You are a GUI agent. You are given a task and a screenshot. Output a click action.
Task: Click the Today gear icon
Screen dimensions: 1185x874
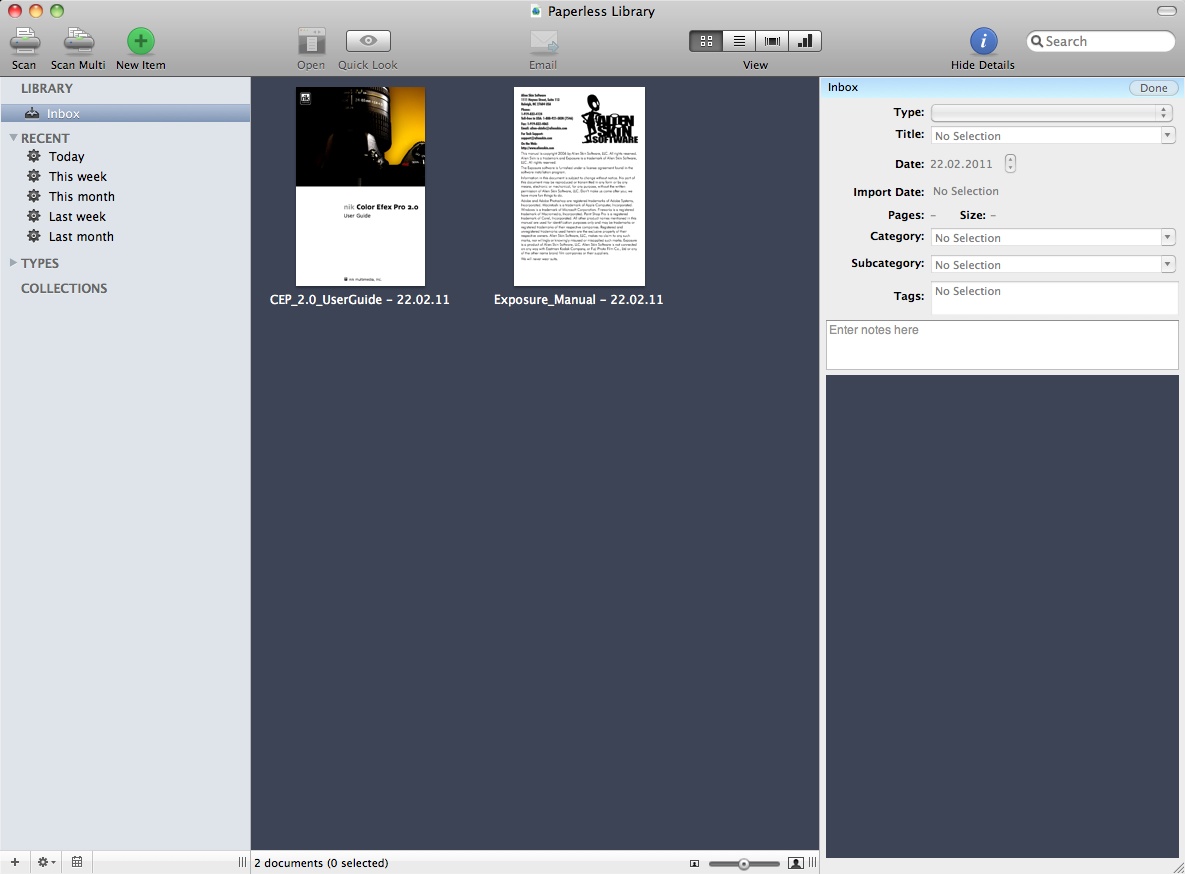point(34,156)
